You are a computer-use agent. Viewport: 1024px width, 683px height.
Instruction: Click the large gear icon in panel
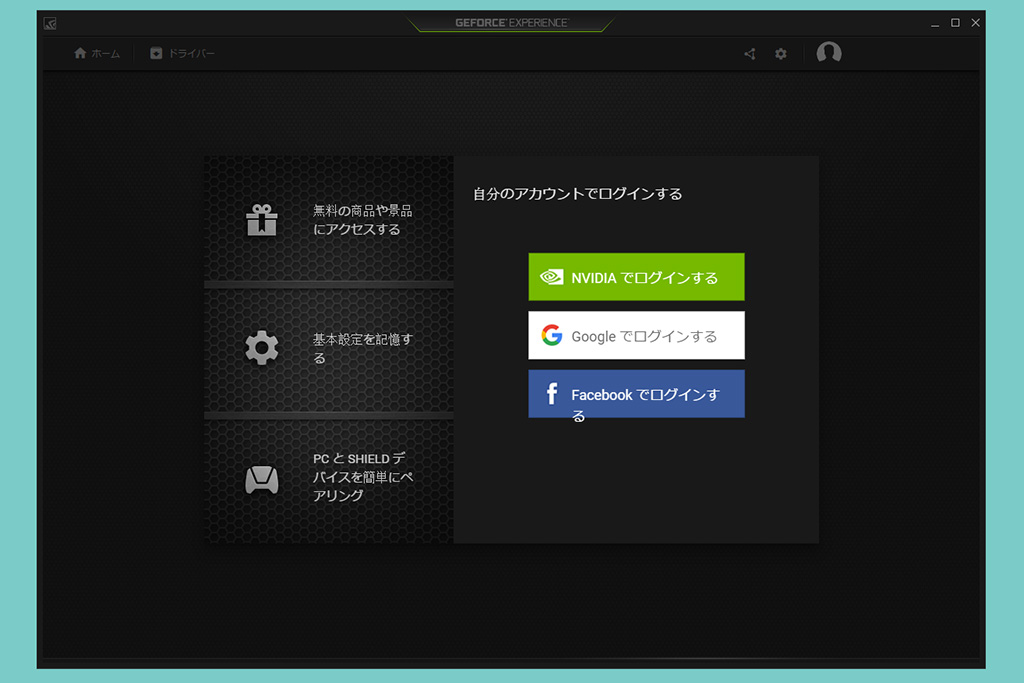[x=261, y=347]
